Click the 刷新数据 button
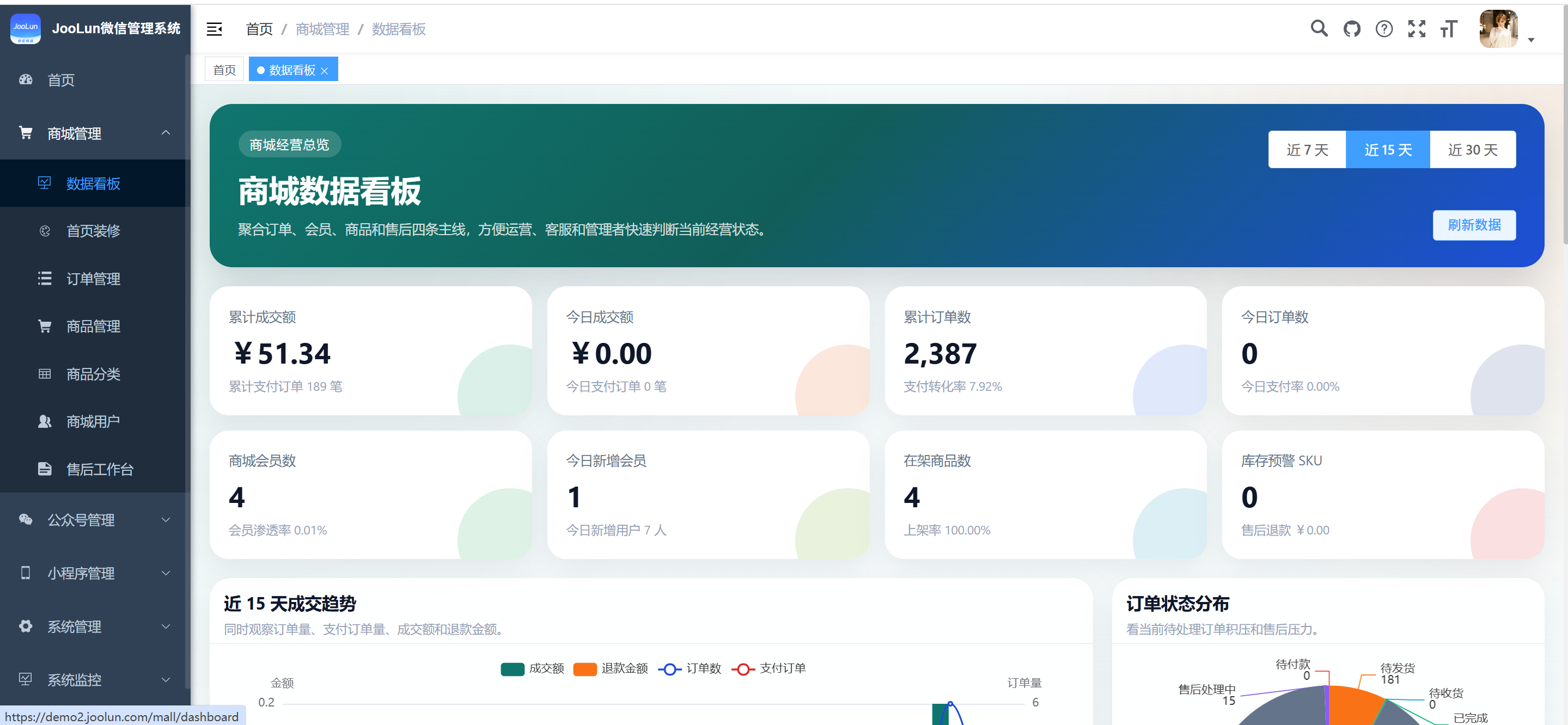This screenshot has width=1568, height=725. click(x=1474, y=225)
